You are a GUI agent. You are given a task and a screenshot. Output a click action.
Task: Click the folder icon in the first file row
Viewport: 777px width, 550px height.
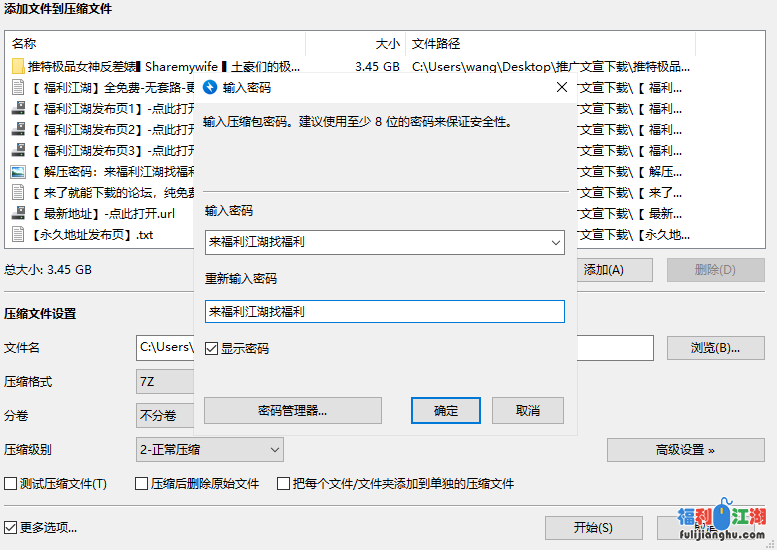(18, 67)
